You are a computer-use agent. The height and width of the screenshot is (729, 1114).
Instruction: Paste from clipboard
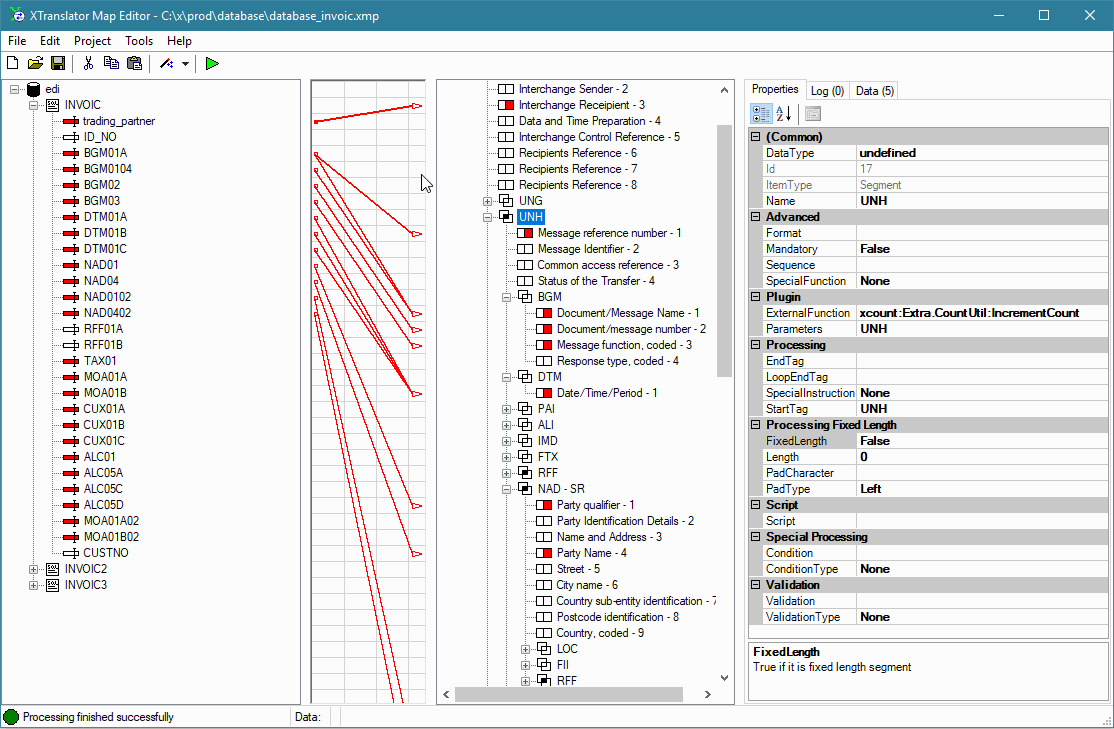(134, 63)
